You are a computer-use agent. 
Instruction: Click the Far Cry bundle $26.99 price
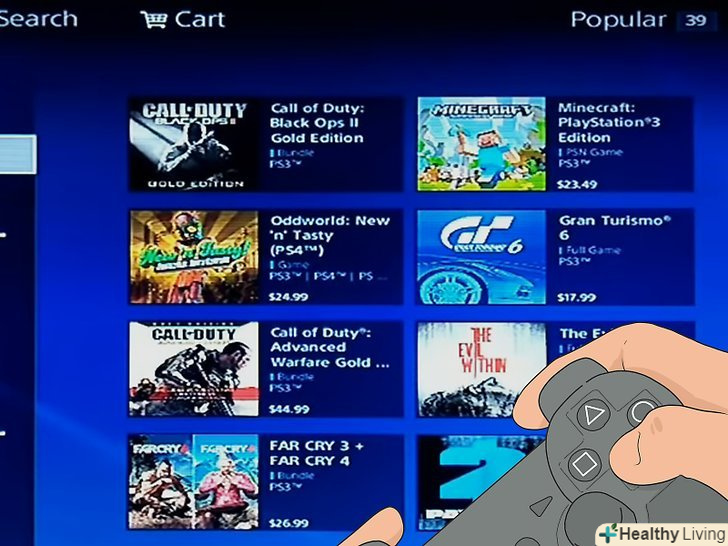(289, 523)
